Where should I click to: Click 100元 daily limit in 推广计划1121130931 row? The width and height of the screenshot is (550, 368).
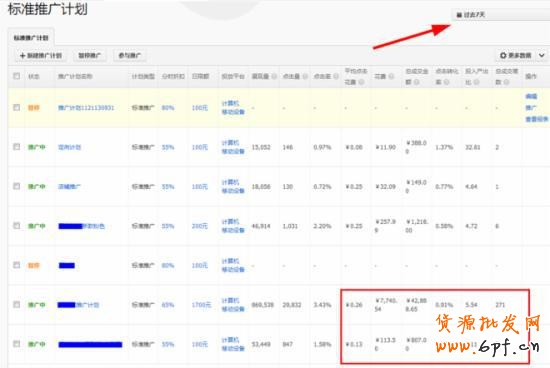coord(200,108)
